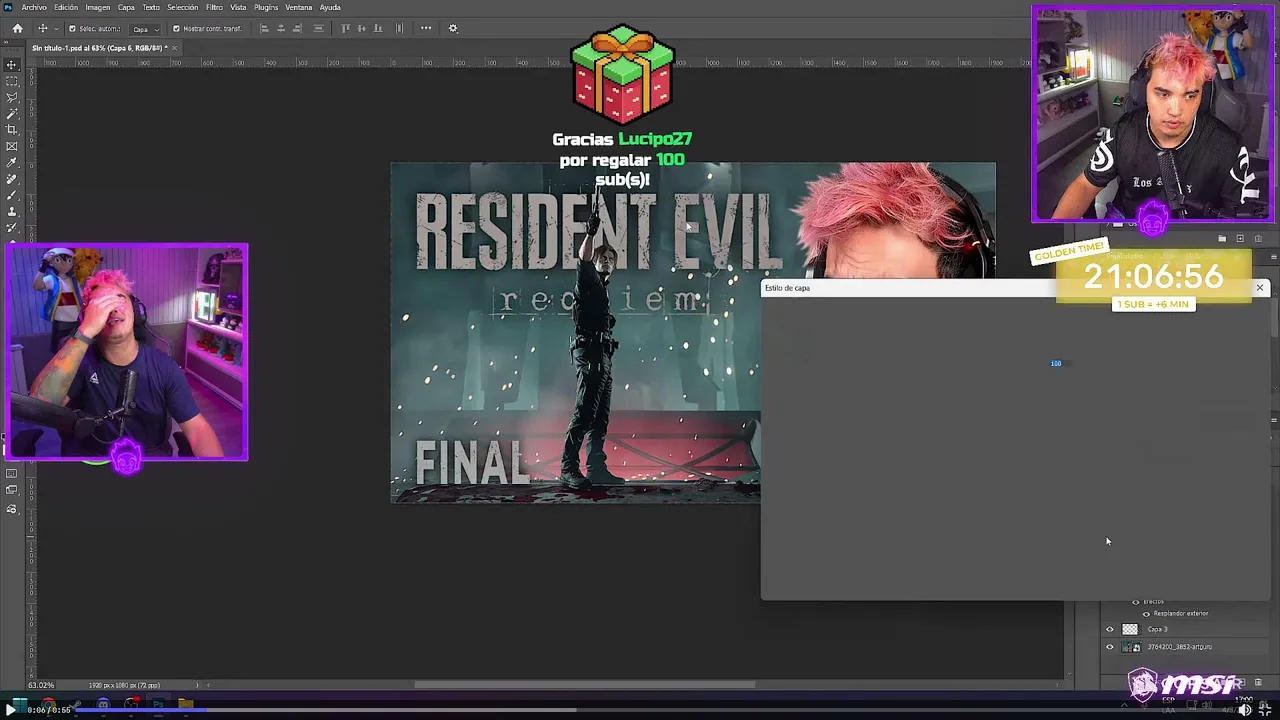Viewport: 1280px width, 720px height.
Task: Click the Move tool preset icon in options bar
Action: click(x=43, y=28)
